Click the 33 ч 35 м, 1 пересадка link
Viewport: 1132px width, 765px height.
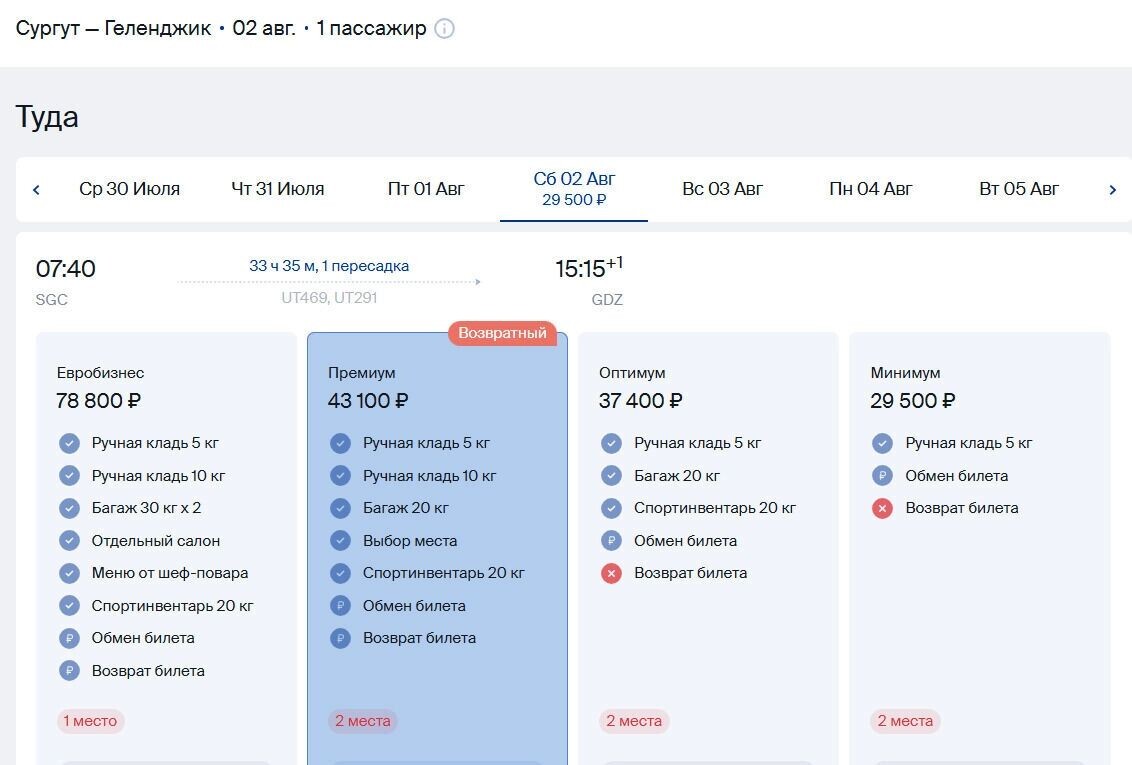click(x=330, y=266)
